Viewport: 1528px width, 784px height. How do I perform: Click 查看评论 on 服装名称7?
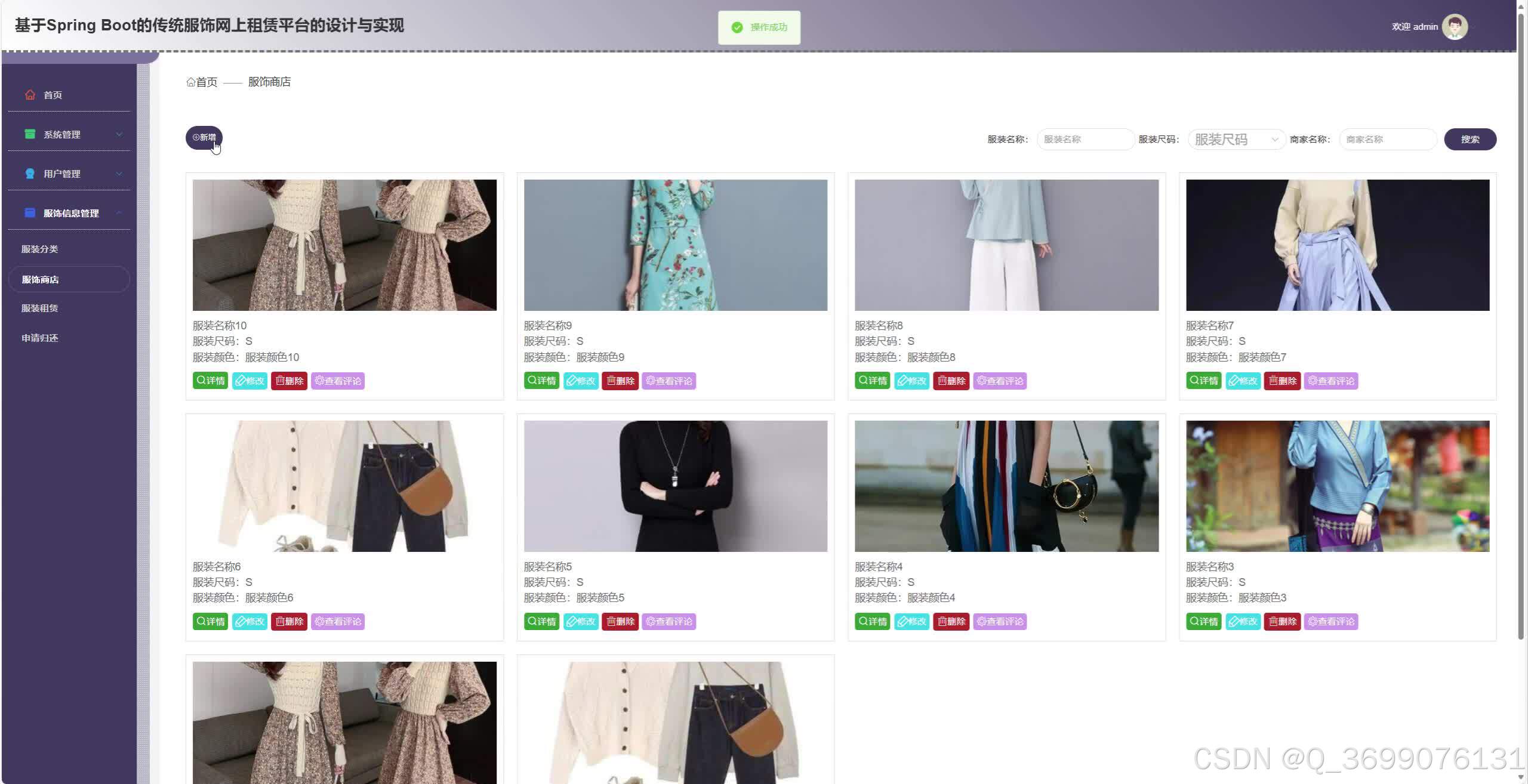(x=1331, y=381)
